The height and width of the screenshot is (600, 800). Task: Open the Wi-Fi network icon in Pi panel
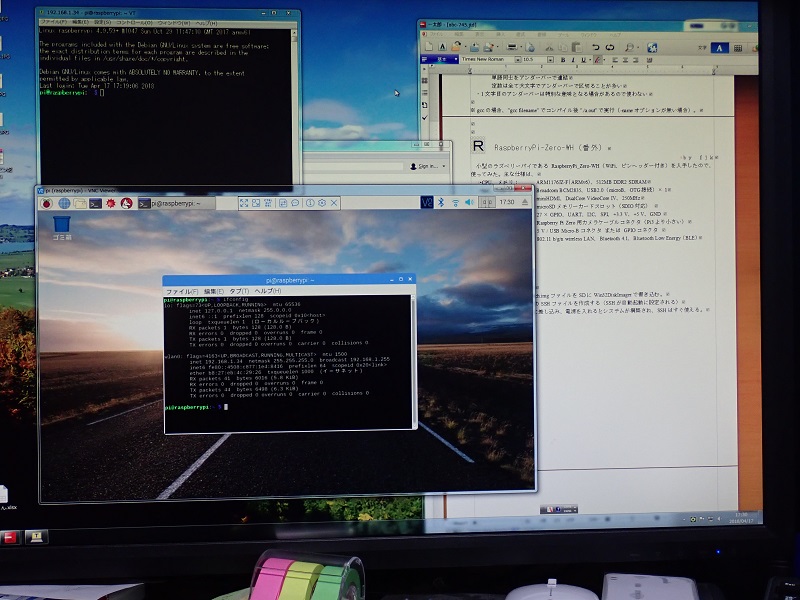pos(456,202)
